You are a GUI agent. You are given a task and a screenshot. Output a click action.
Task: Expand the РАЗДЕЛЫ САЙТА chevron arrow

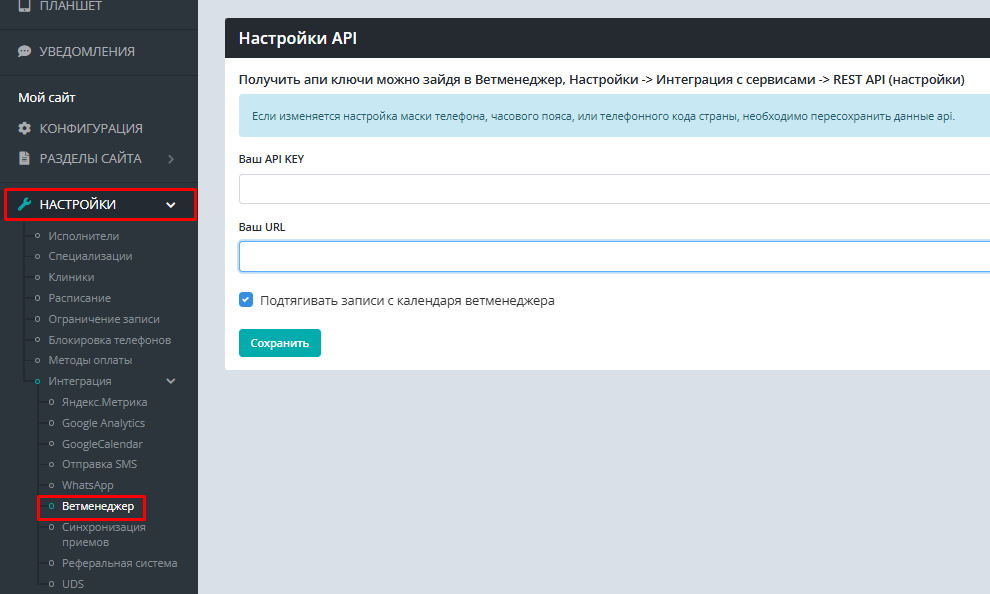[171, 158]
